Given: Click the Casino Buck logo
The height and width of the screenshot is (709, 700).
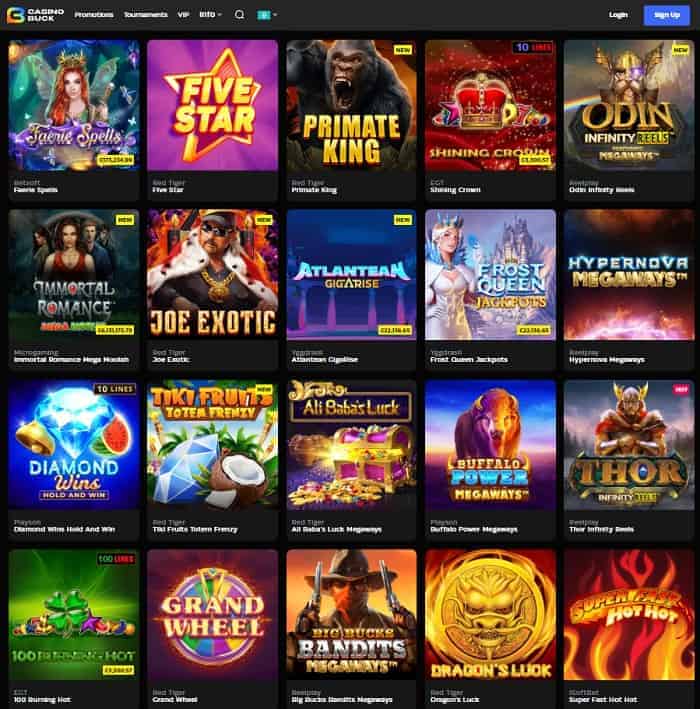Looking at the screenshot, I should [35, 15].
